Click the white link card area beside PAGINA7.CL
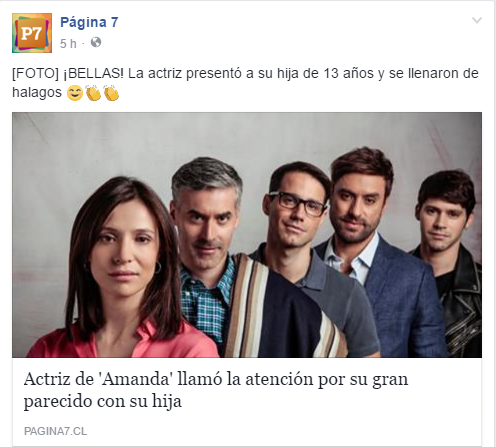Image resolution: width=496 pixels, height=447 pixels. pos(283,431)
